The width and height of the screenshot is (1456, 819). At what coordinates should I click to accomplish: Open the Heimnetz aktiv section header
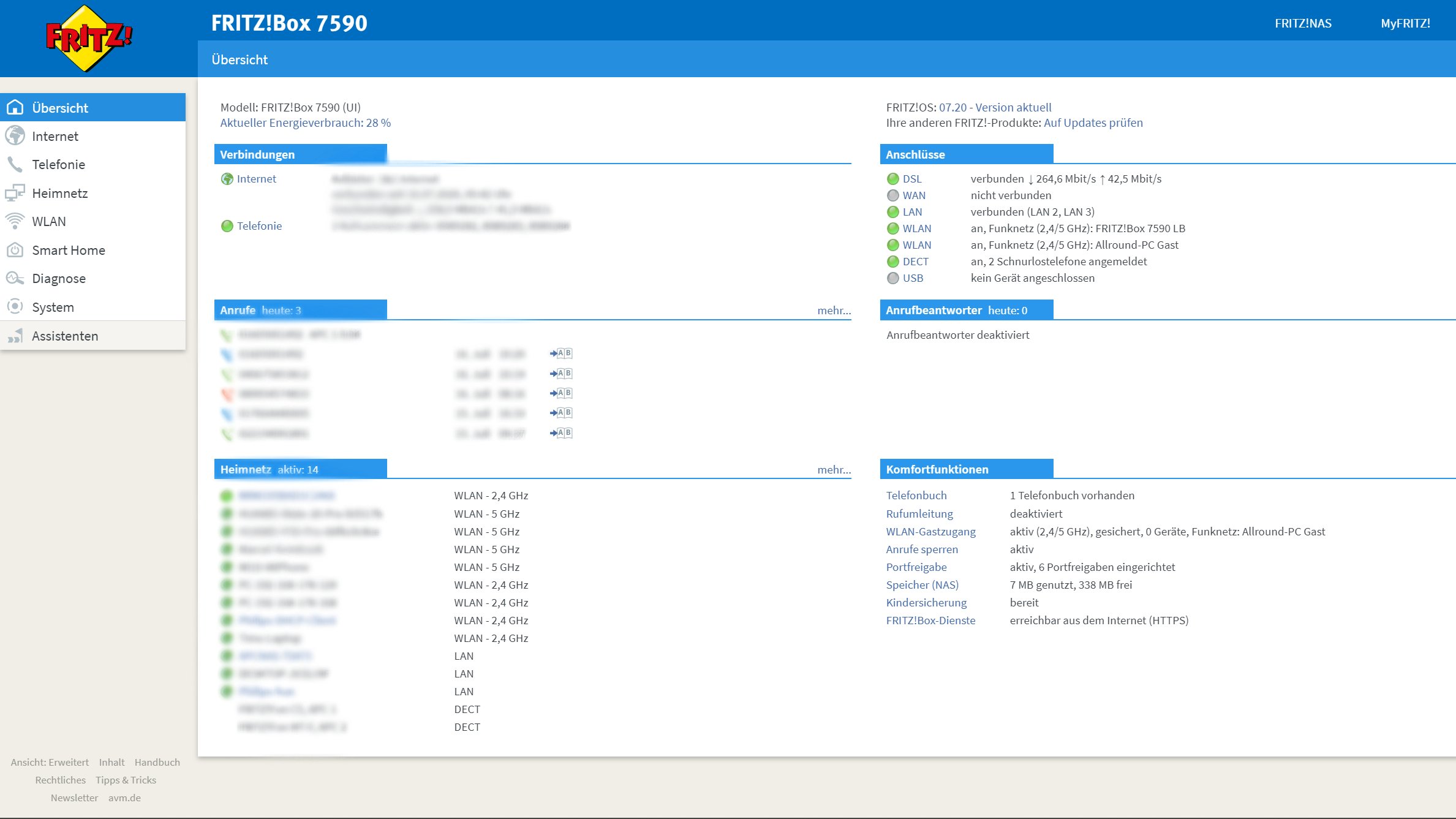pos(300,469)
